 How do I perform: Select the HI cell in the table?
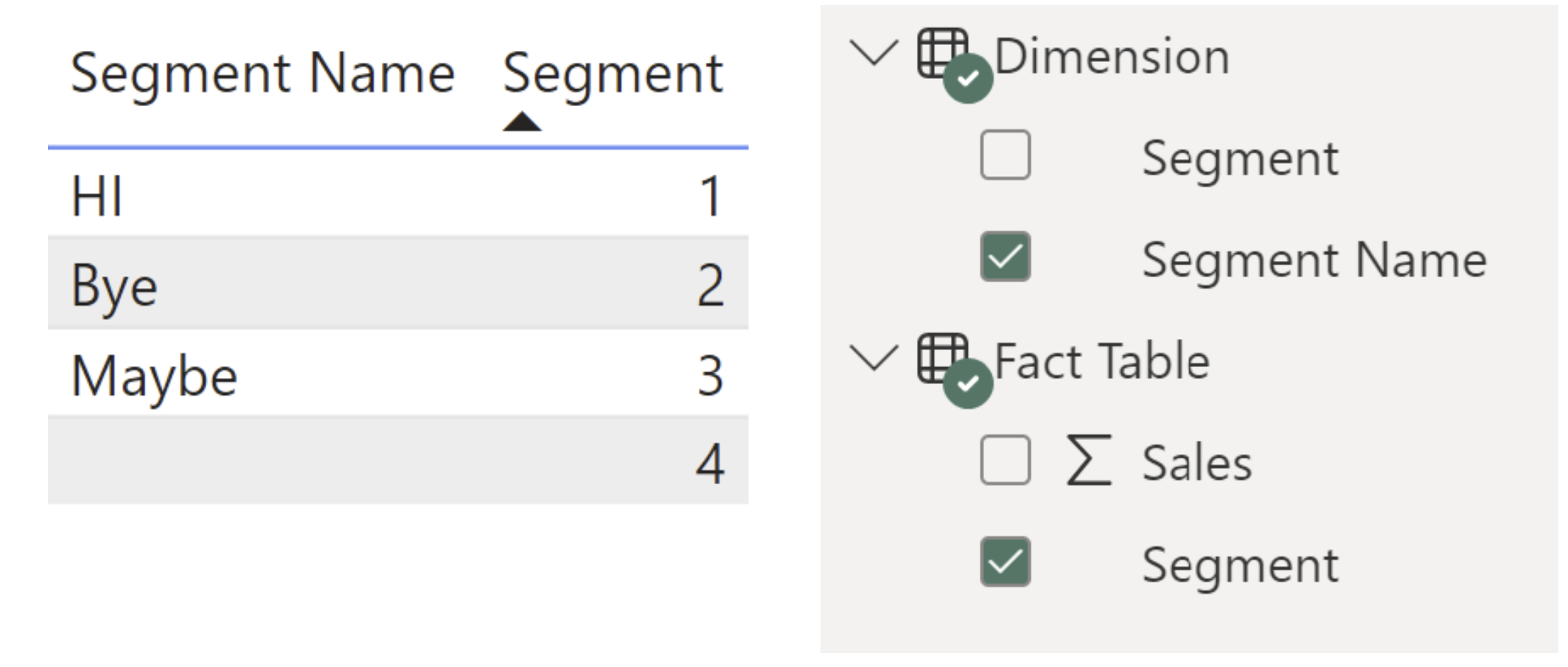click(x=97, y=196)
